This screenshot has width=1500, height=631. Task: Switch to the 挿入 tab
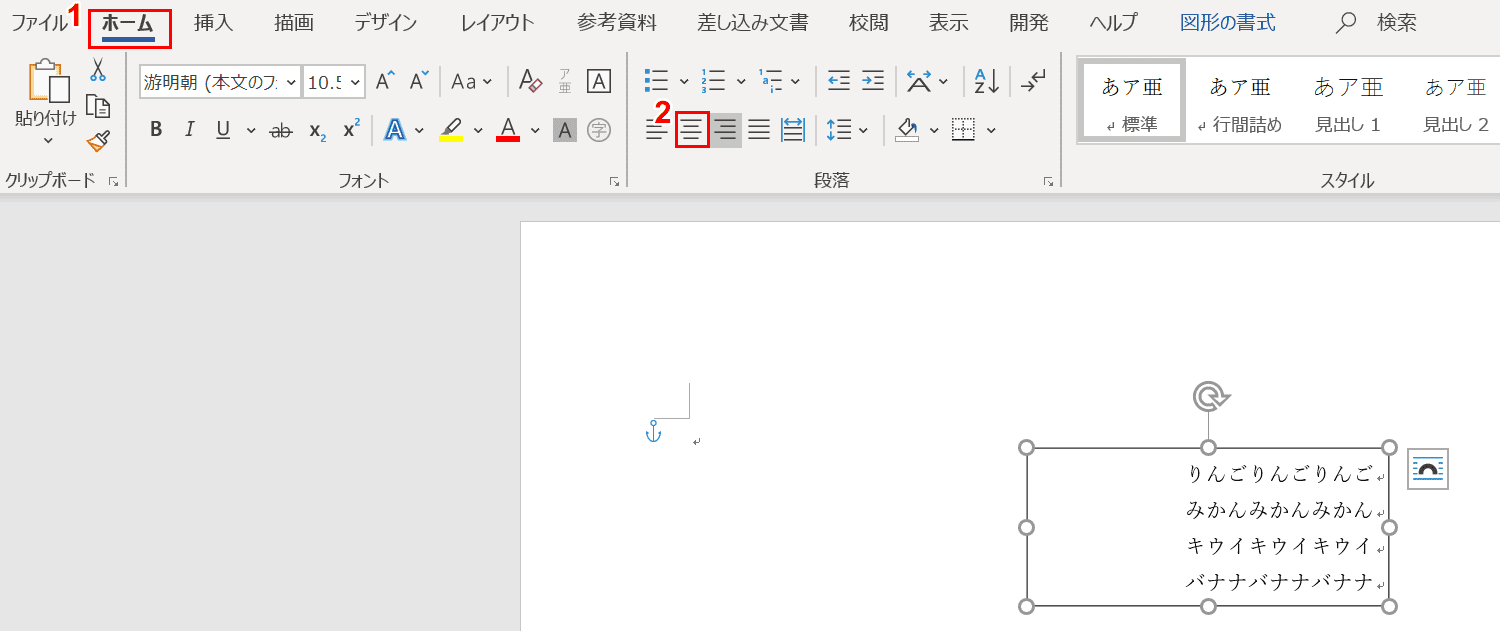pos(213,23)
